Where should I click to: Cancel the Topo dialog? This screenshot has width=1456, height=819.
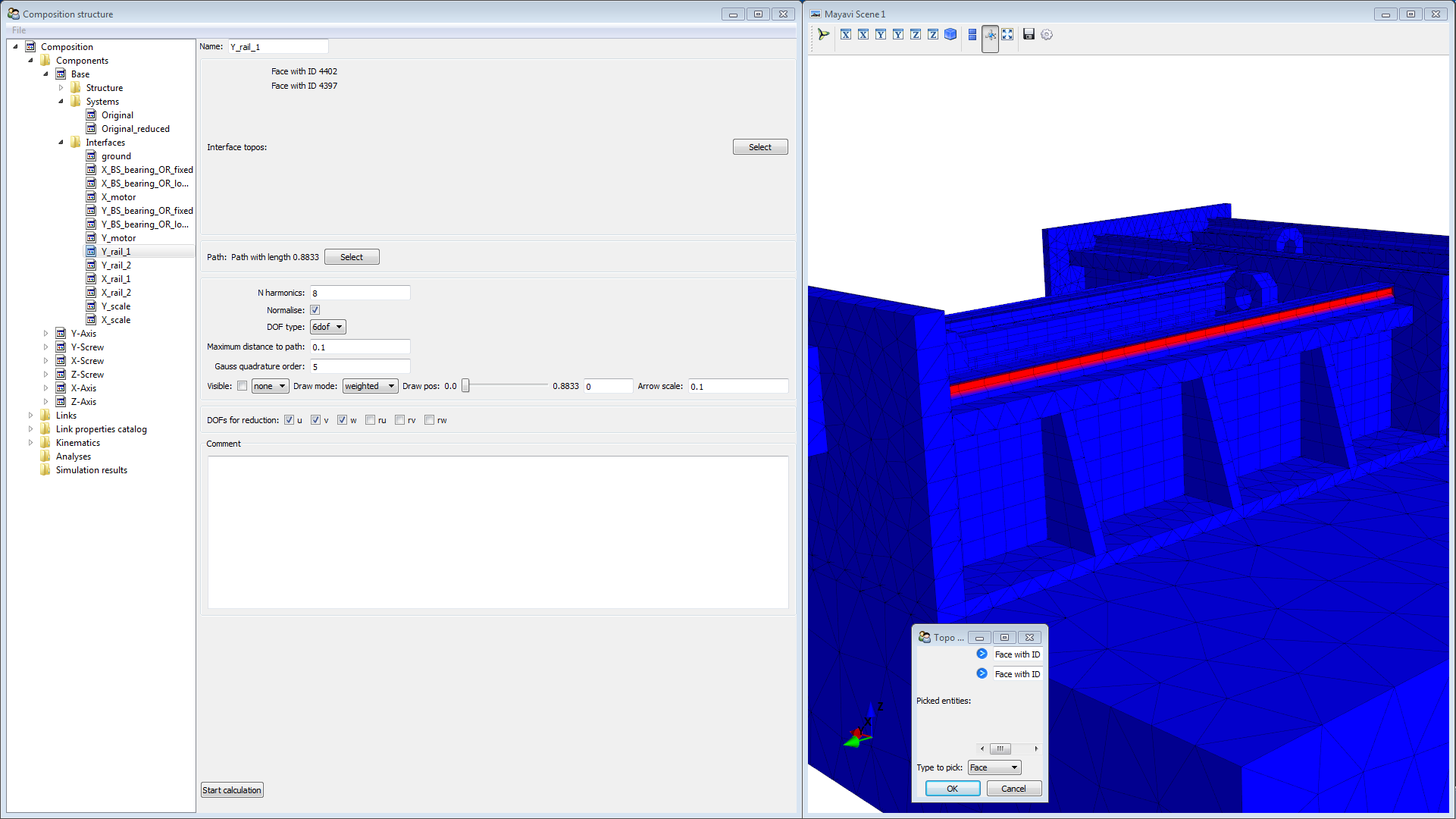(x=1014, y=789)
